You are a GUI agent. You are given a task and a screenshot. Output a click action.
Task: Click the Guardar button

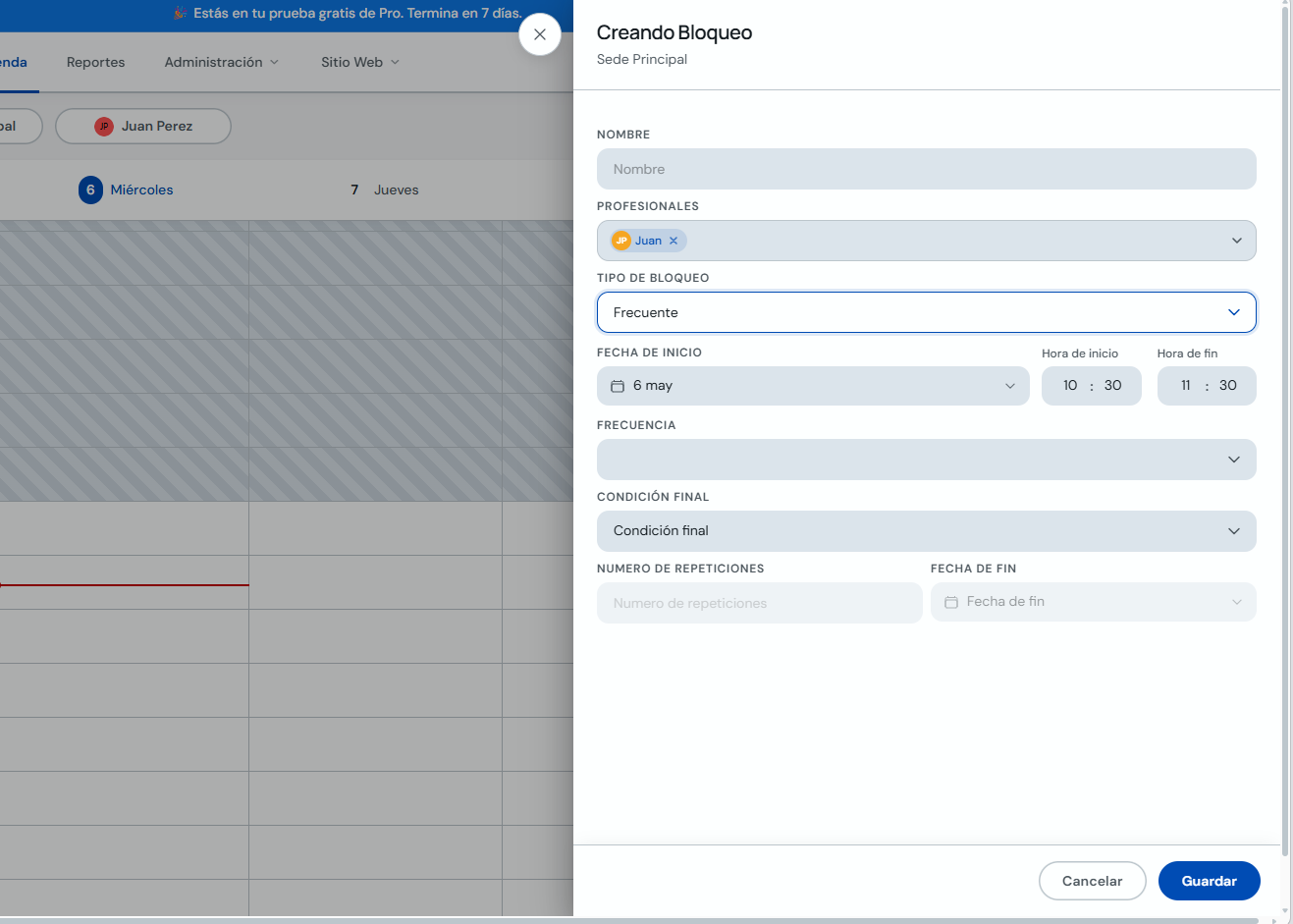[1210, 881]
